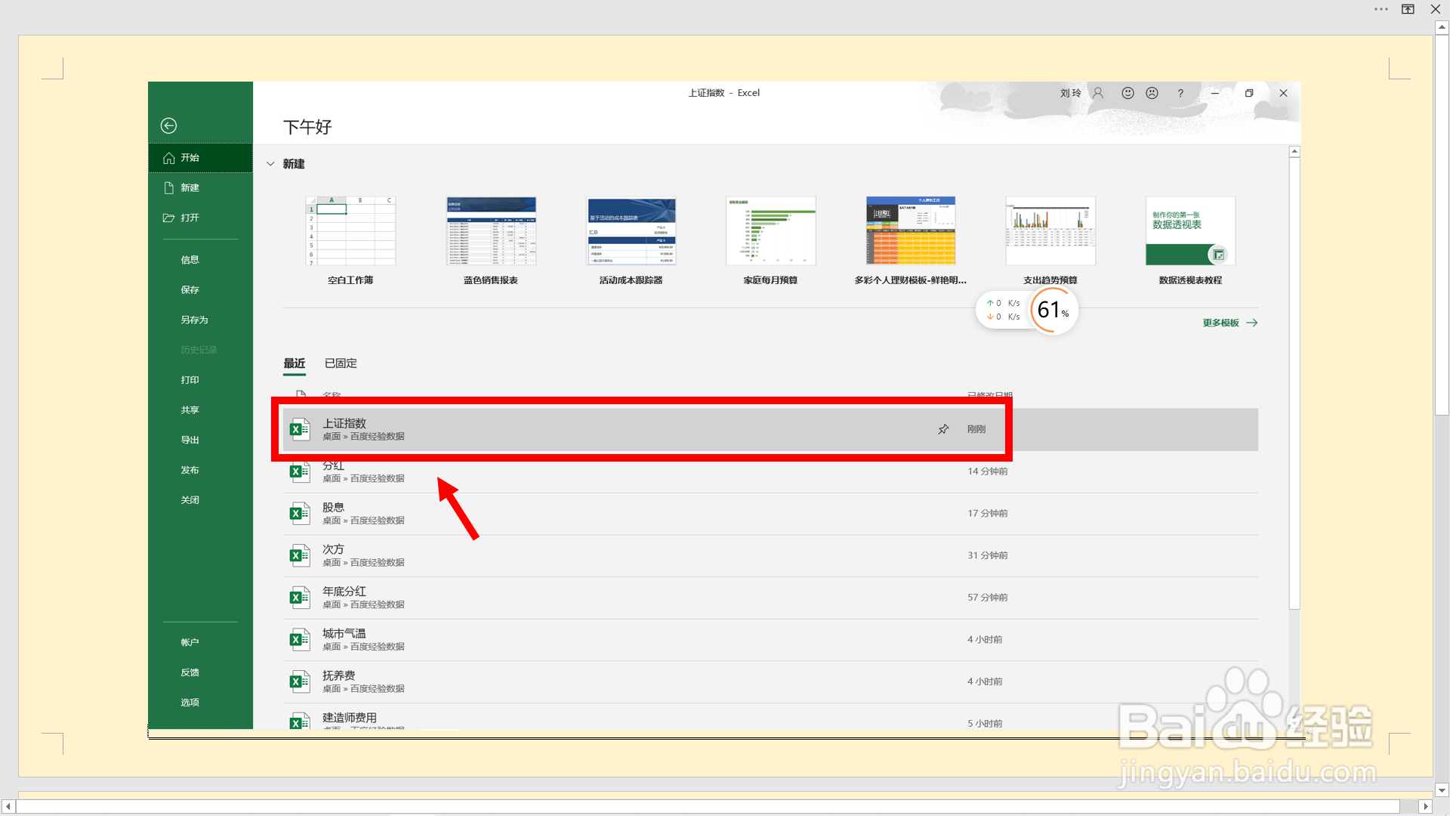Click the frown face feedback icon
Image resolution: width=1456 pixels, height=822 pixels.
point(1156,94)
